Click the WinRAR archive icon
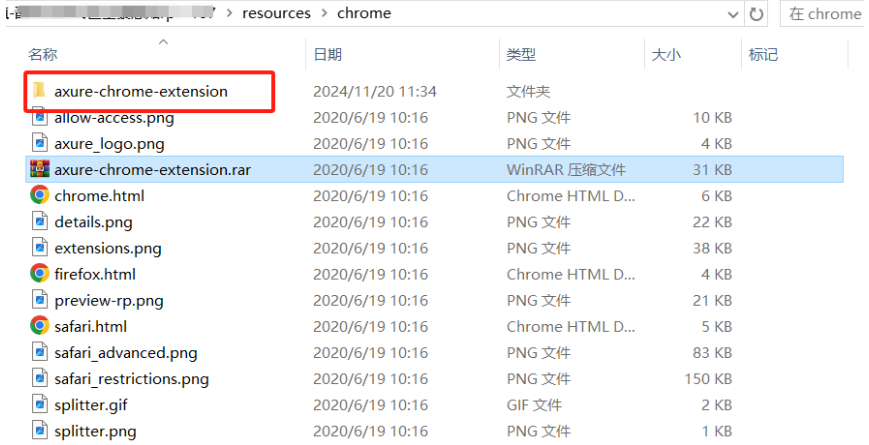Screen dimensions: 869x445 [39, 169]
